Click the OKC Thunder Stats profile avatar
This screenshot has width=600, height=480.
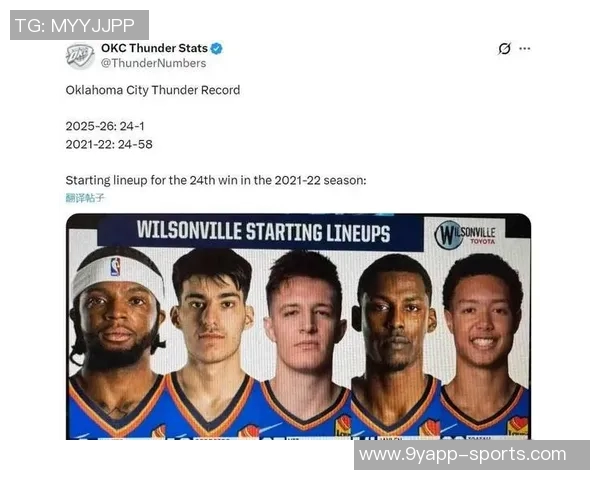point(80,56)
